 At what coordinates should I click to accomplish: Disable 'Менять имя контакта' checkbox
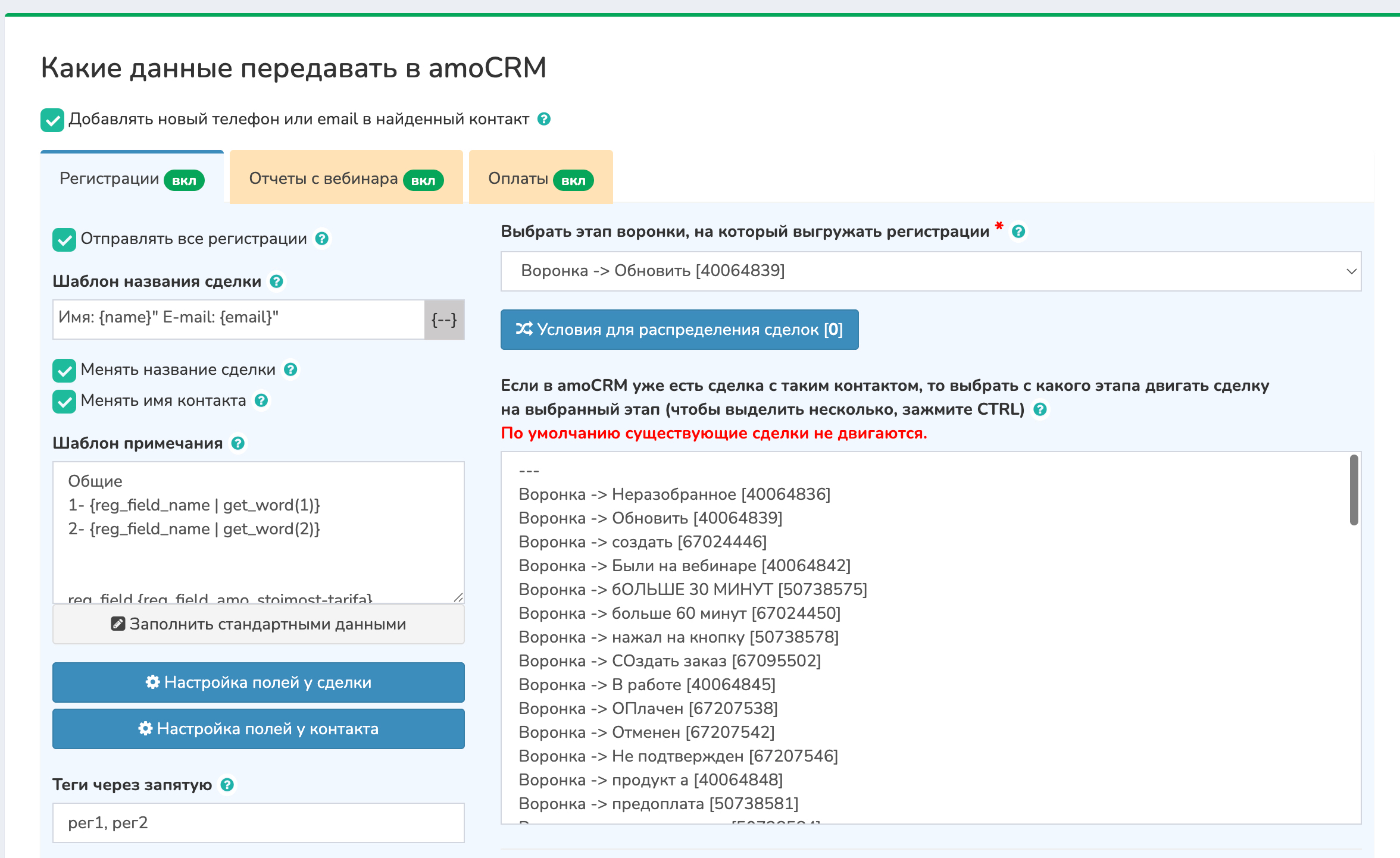[64, 401]
